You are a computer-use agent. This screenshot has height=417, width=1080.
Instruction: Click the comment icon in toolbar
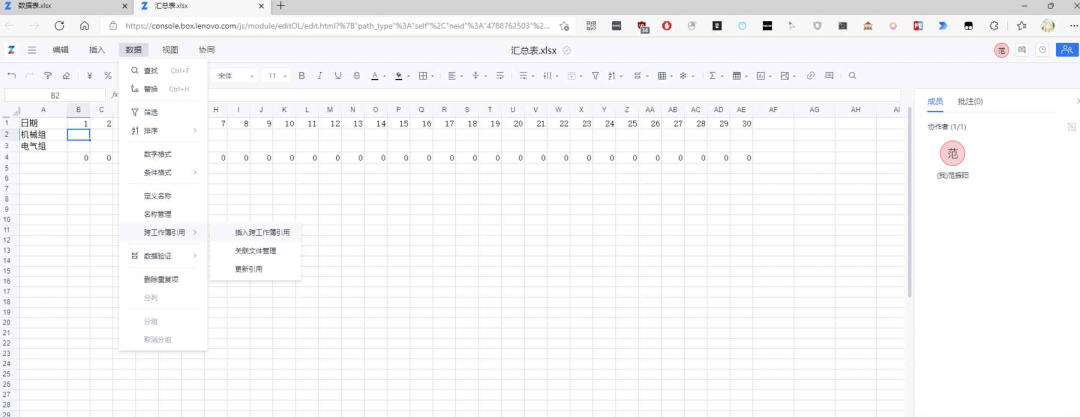pyautogui.click(x=829, y=76)
